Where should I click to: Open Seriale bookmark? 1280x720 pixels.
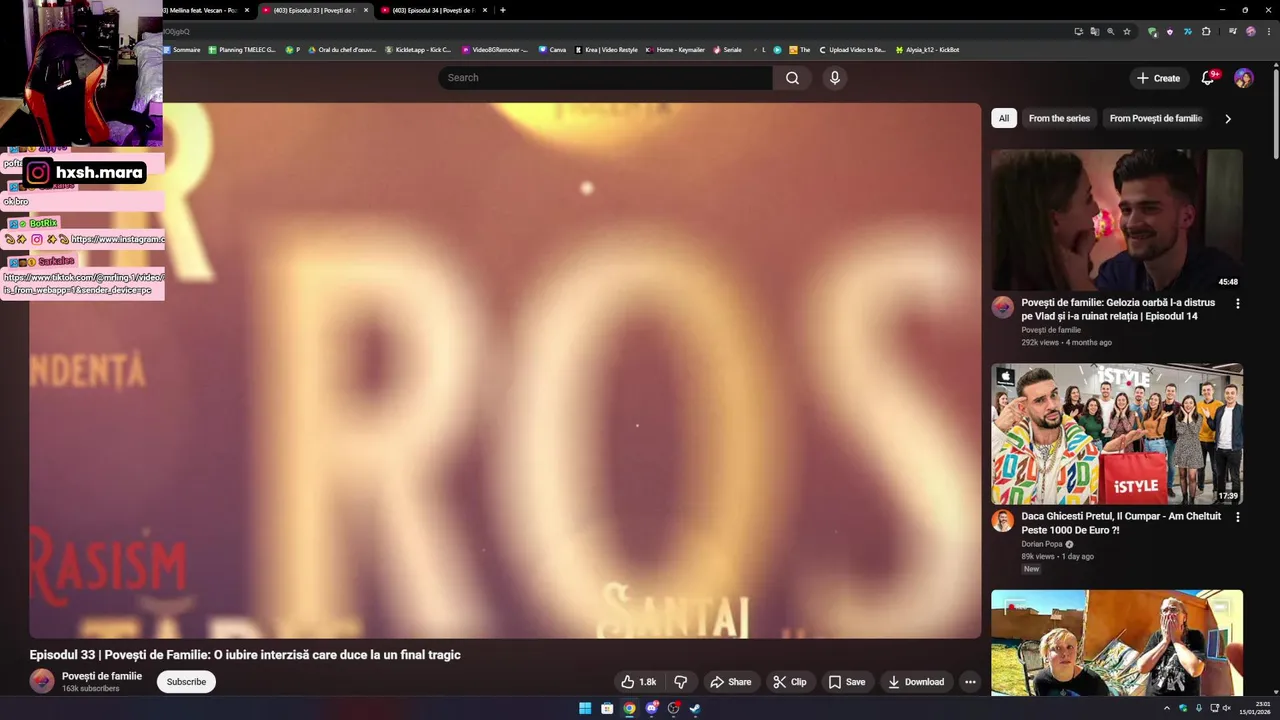727,49
